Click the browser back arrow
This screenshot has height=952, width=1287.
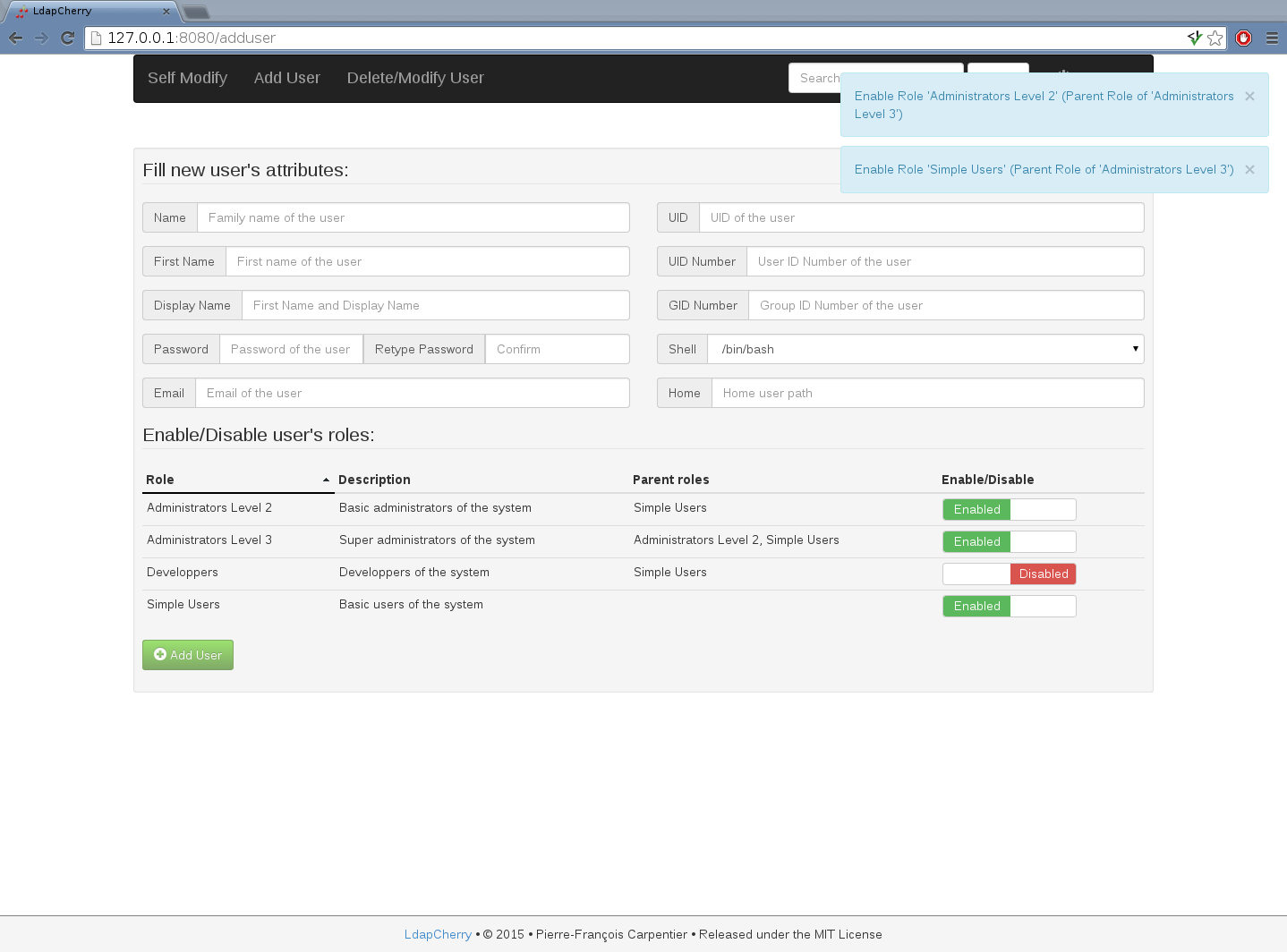click(15, 38)
